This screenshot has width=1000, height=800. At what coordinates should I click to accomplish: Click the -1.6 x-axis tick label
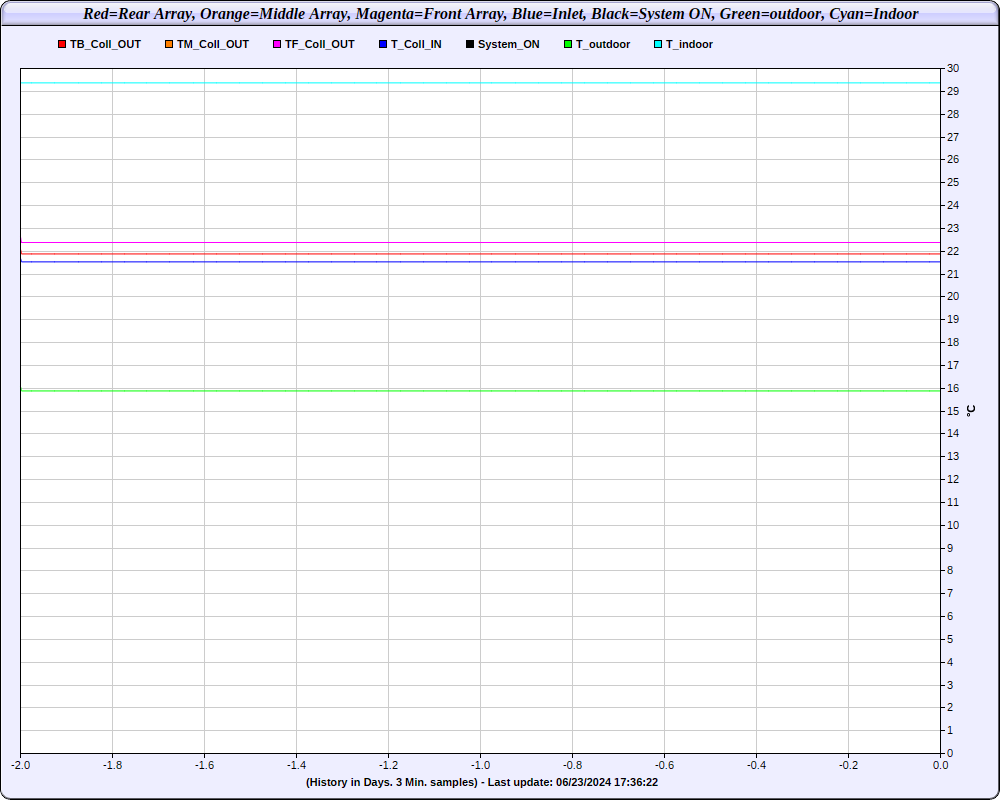pos(204,765)
